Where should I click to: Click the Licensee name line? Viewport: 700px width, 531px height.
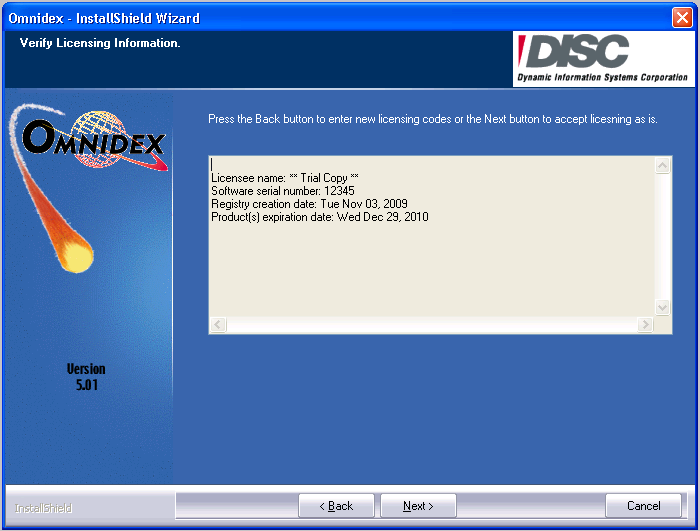[x=285, y=178]
